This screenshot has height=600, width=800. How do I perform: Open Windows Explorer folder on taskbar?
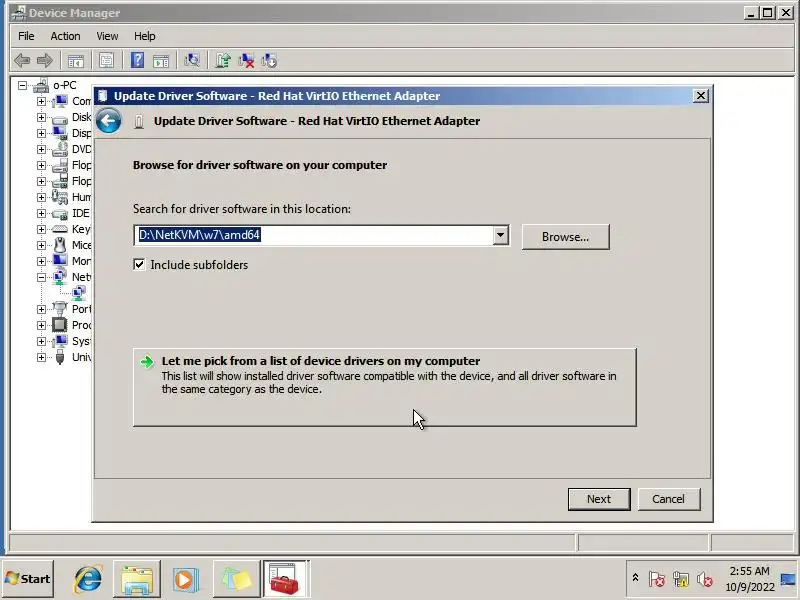(137, 579)
